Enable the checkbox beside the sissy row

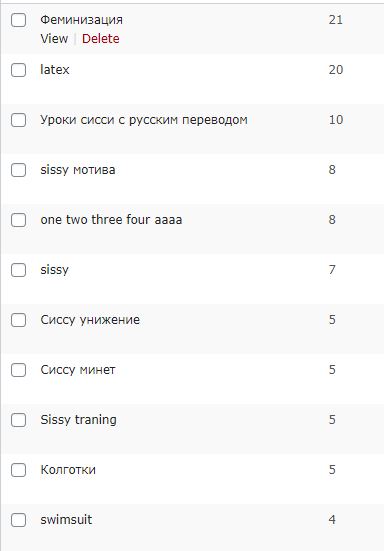tap(18, 270)
